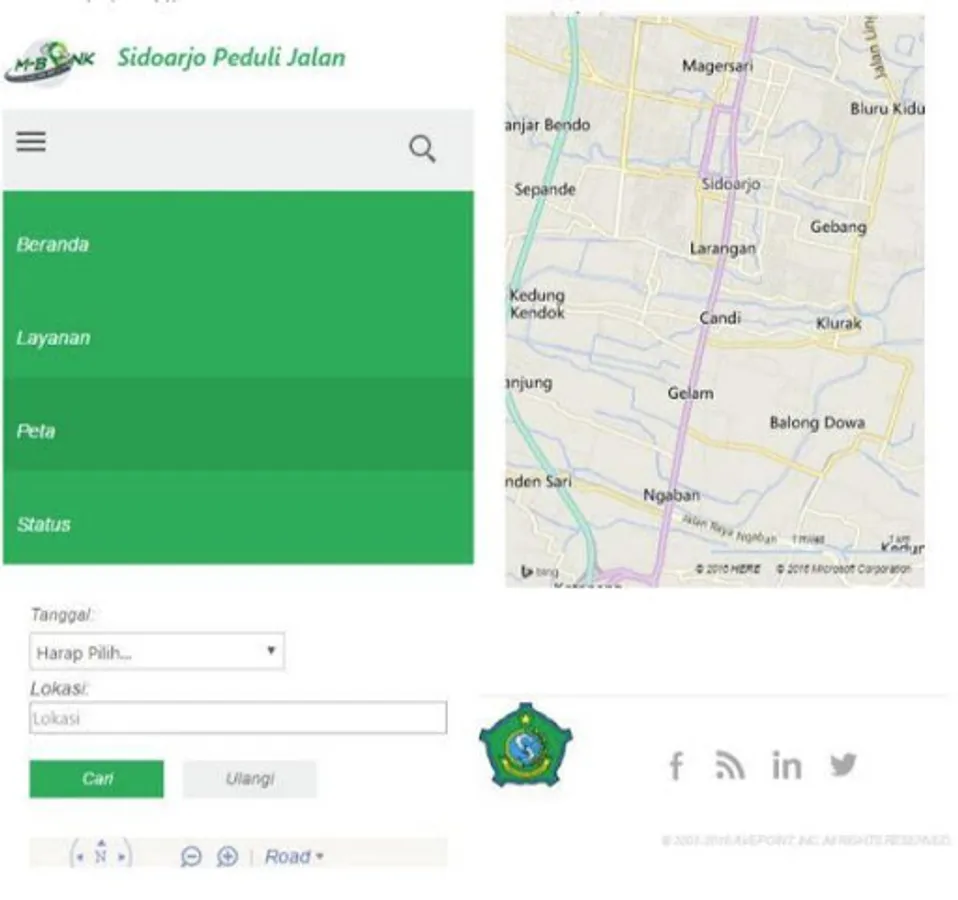
Task: Open the hamburger menu icon
Action: 31,142
